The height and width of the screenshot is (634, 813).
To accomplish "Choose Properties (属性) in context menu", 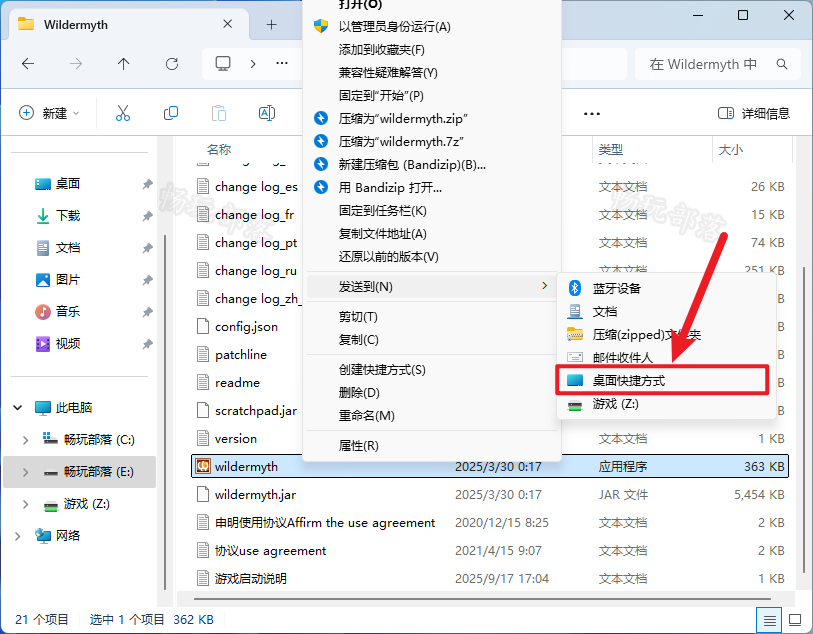I will click(359, 446).
